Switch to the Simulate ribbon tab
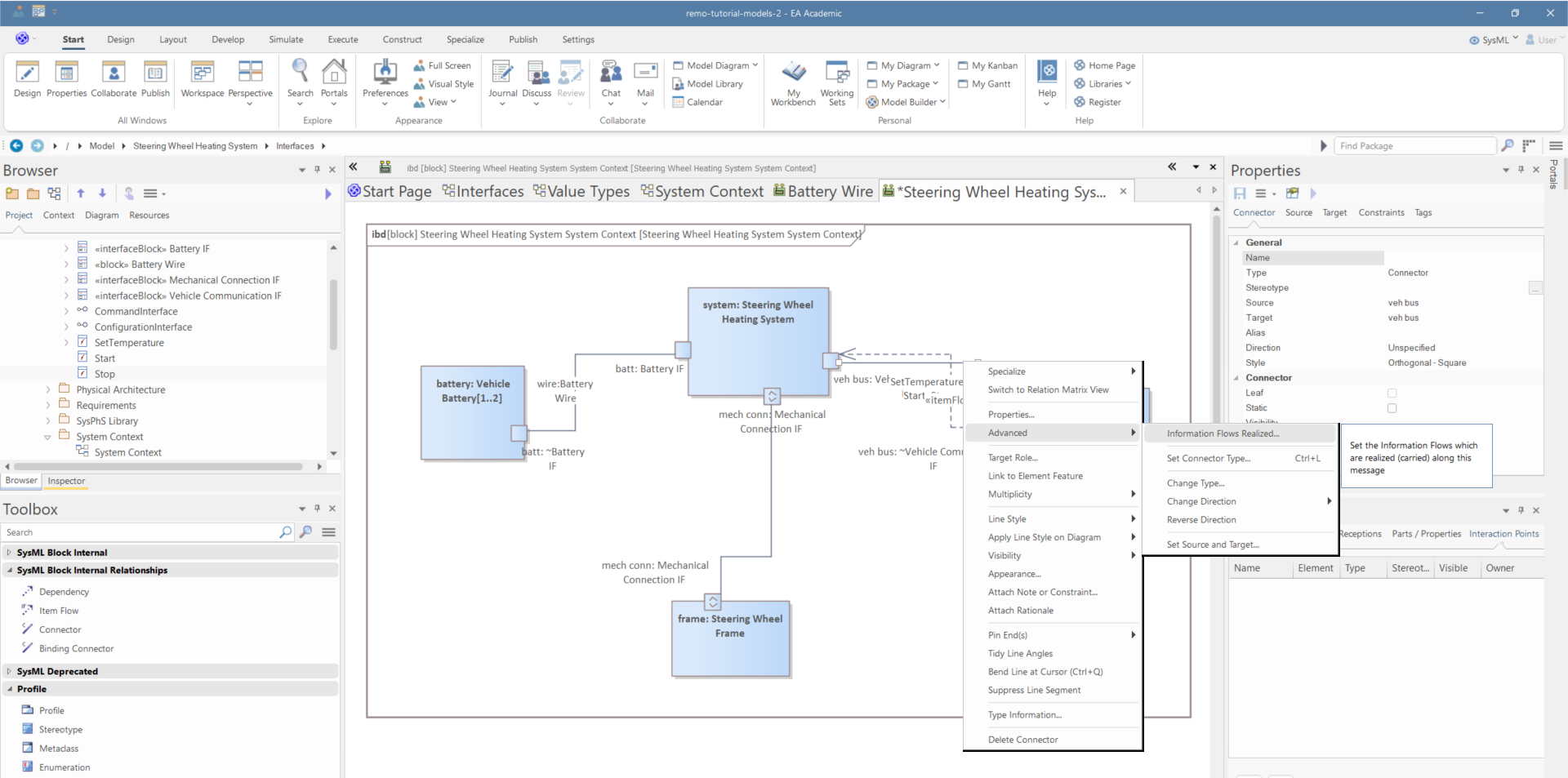Viewport: 1568px width, 778px height. tap(286, 39)
